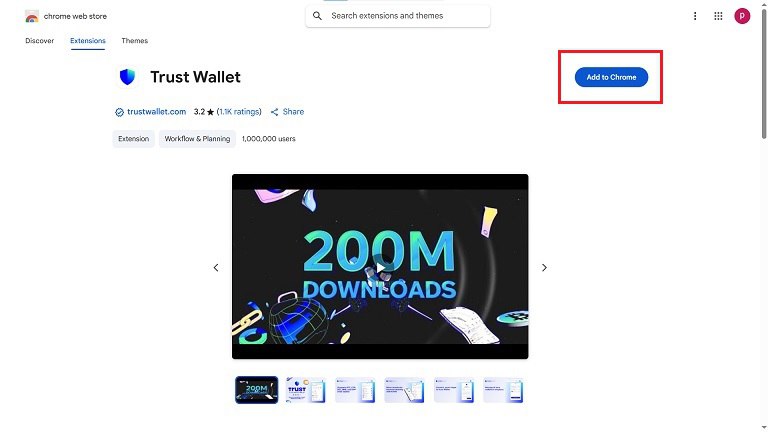Click the Chrome Web Store rainbow logo
Screen dimensions: 768x432
pyautogui.click(x=32, y=16)
